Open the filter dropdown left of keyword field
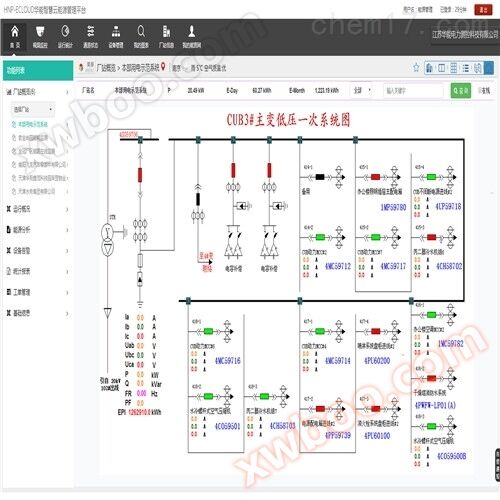Viewport: 500px width, 500px height. 362,90
